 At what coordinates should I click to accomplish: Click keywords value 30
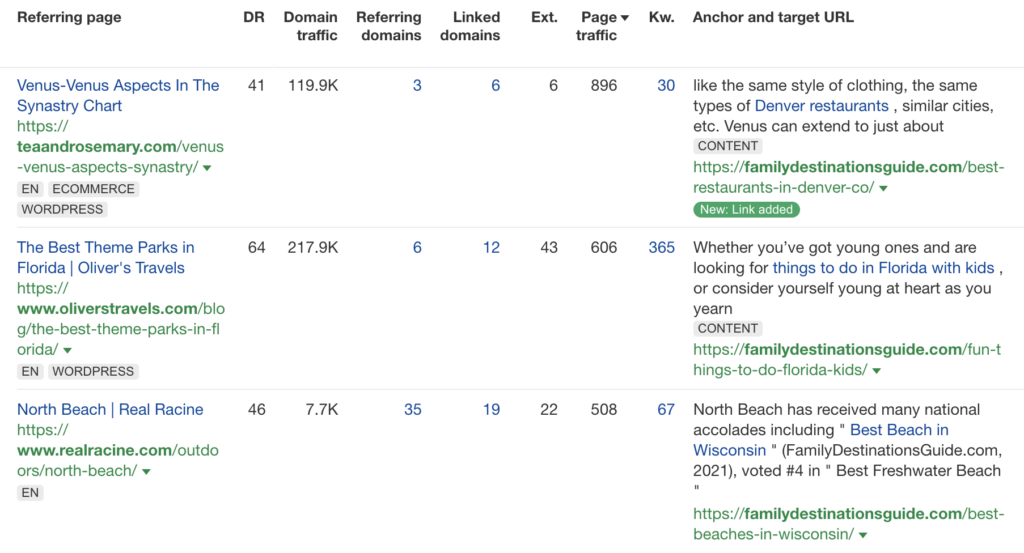(x=665, y=86)
